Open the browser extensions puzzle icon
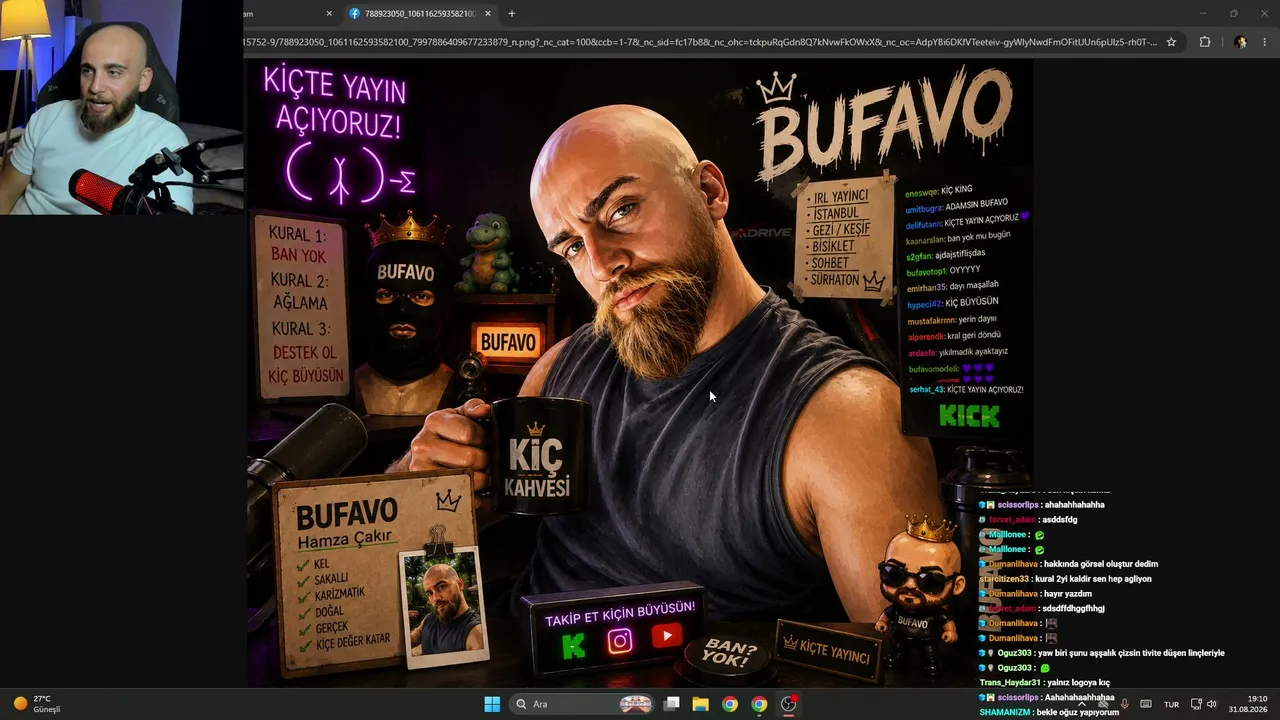 (x=1204, y=42)
